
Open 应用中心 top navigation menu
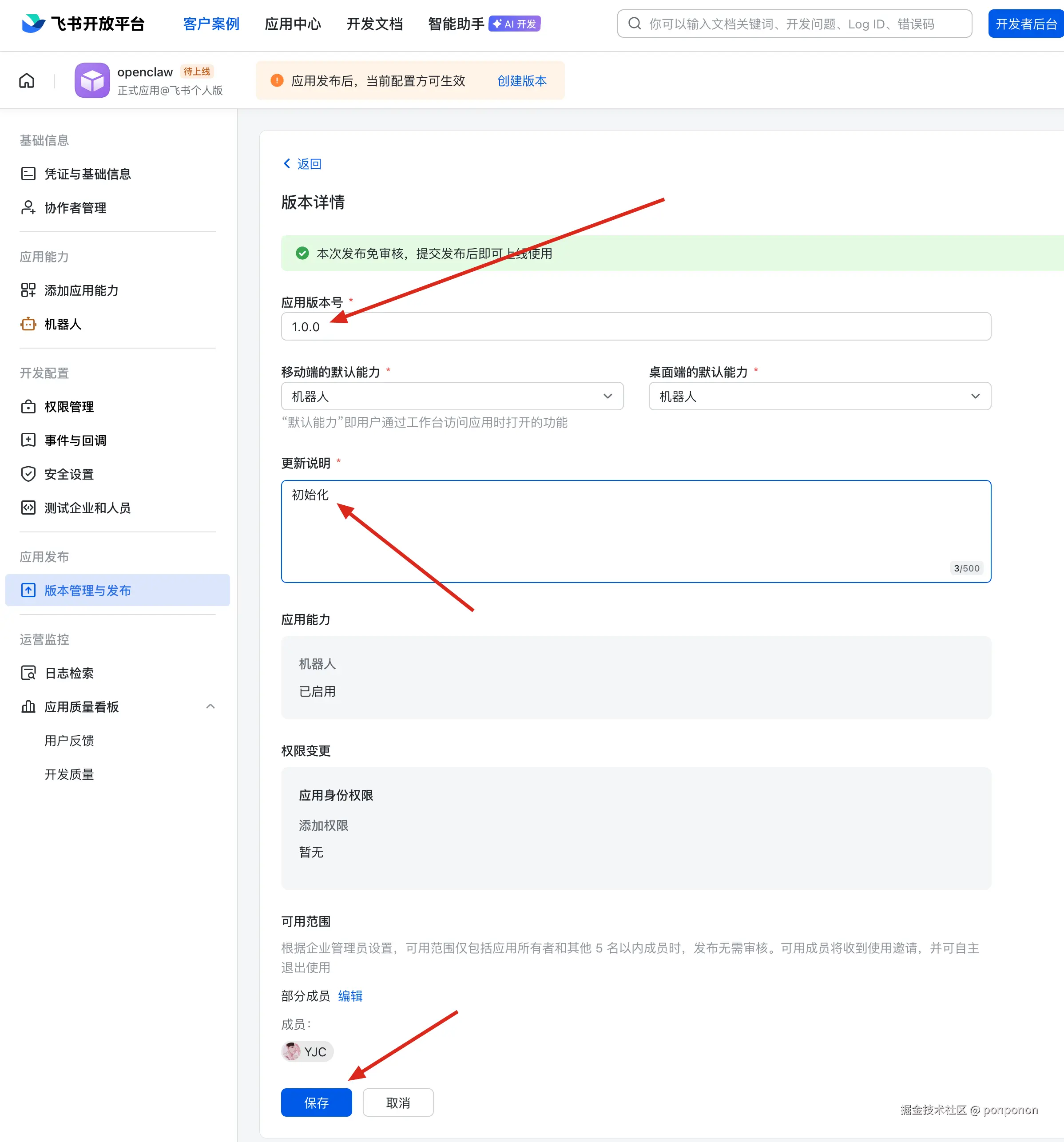293,24
